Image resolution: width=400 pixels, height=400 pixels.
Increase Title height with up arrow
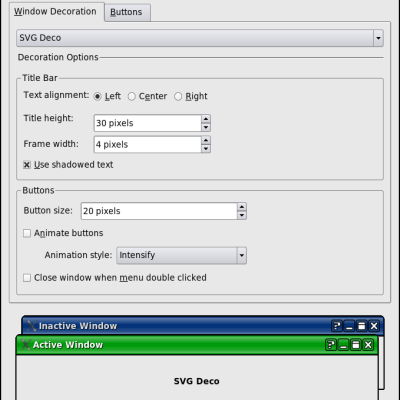[x=206, y=119]
